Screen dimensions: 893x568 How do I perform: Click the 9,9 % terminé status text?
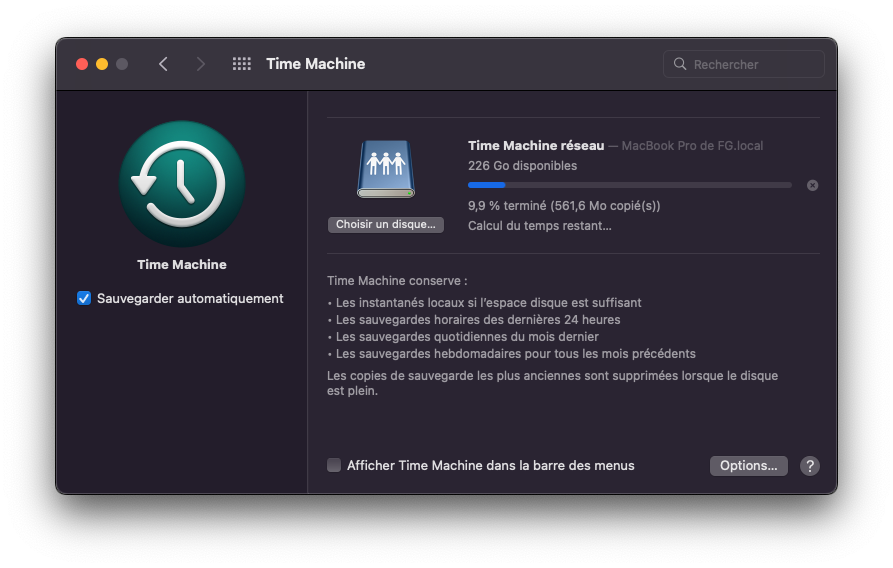564,206
